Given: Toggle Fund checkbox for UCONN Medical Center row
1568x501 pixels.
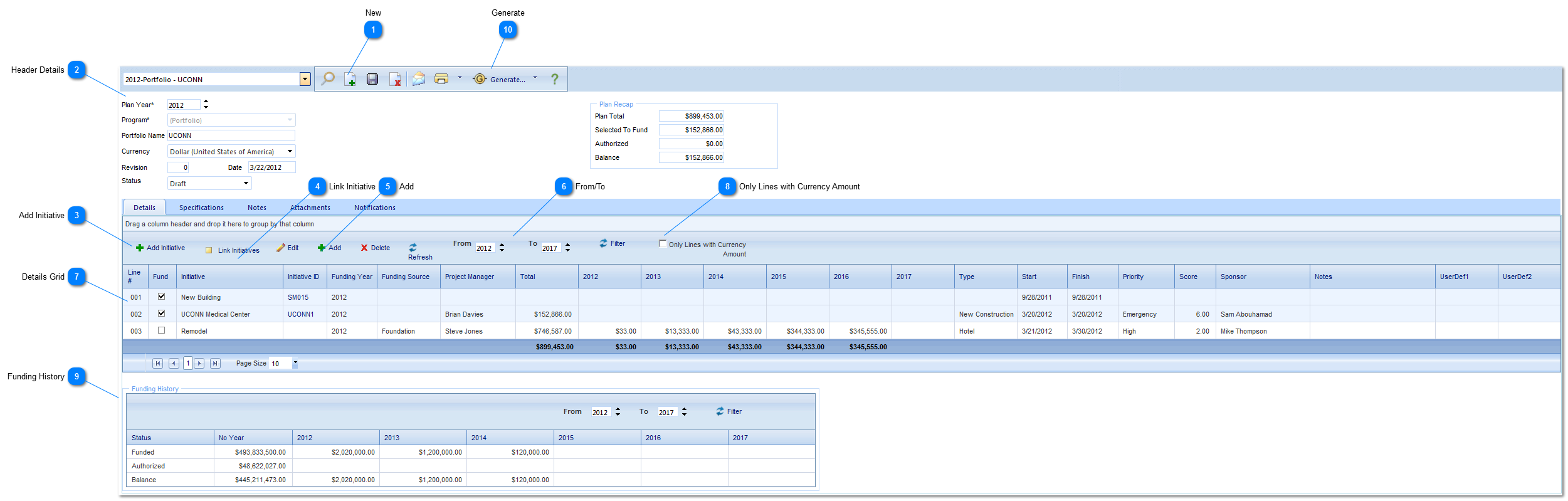Looking at the screenshot, I should click(x=161, y=313).
